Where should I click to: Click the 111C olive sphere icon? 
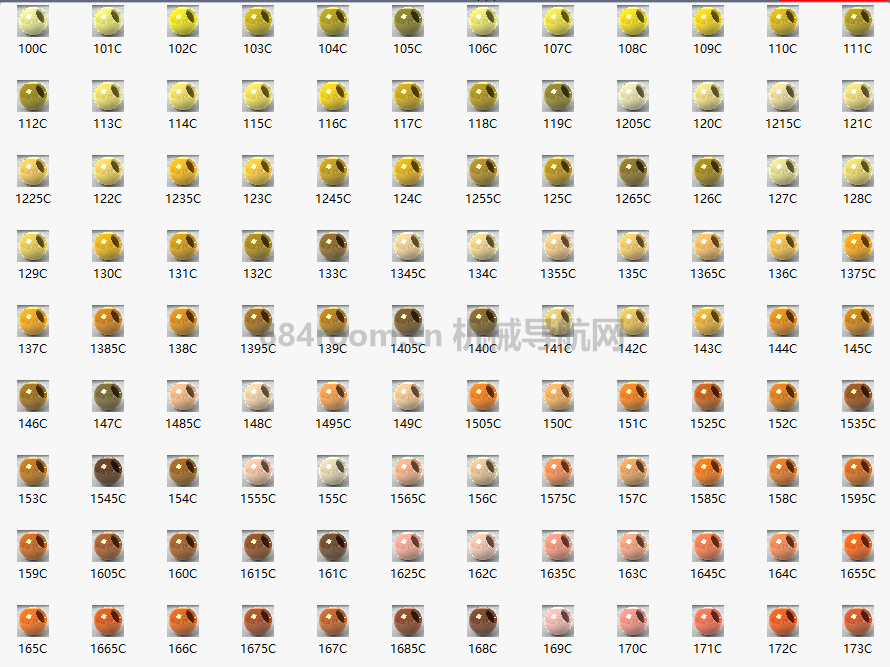(x=858, y=21)
